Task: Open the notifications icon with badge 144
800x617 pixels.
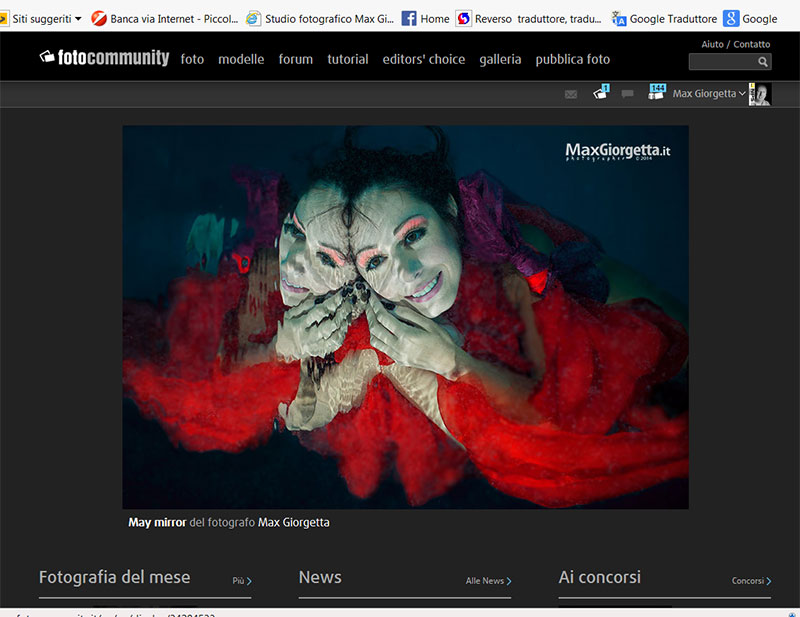Action: (x=657, y=92)
